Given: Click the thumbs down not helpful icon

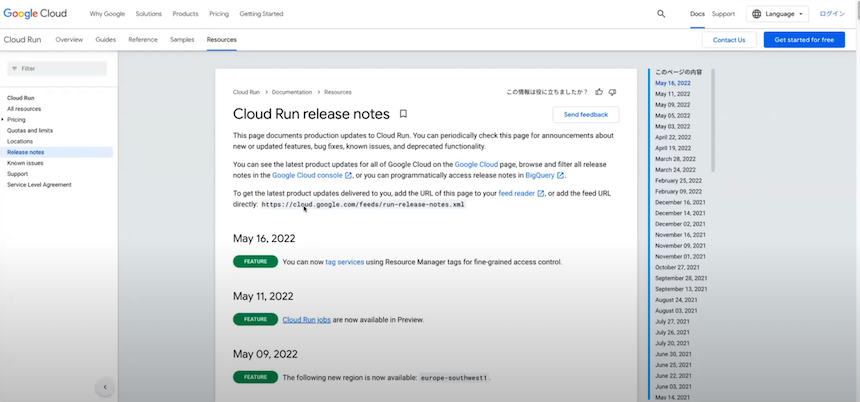Looking at the screenshot, I should pyautogui.click(x=613, y=92).
